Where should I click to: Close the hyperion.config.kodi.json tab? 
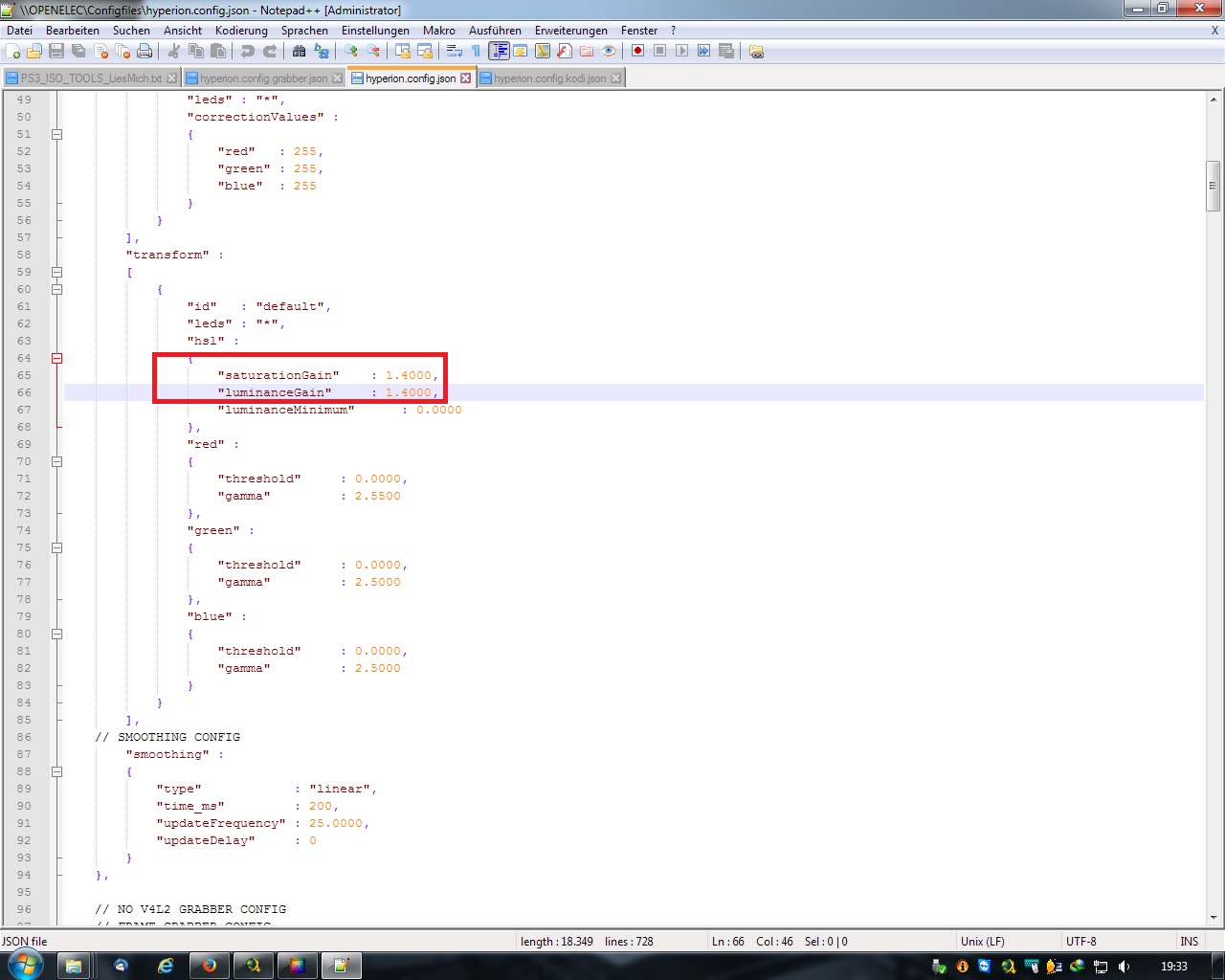616,78
